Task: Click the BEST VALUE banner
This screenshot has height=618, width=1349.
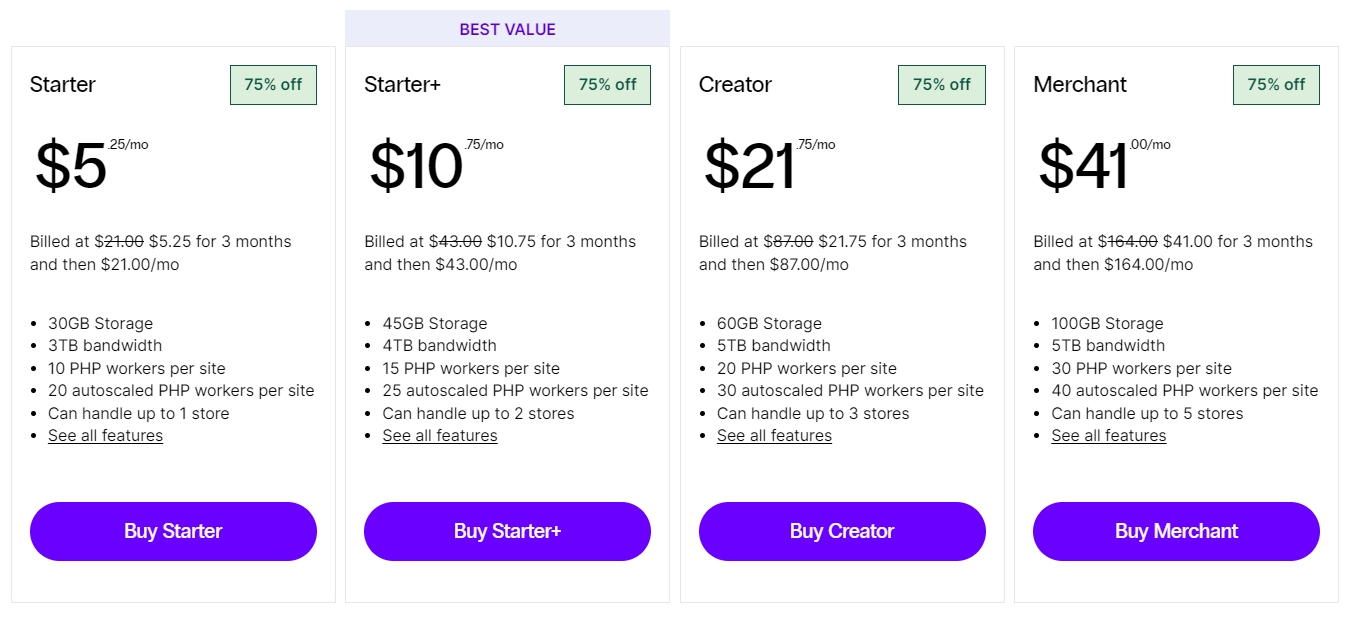Action: [507, 29]
